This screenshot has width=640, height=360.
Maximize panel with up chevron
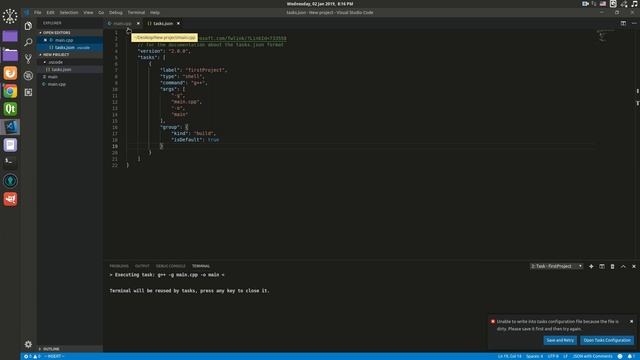tap(623, 266)
